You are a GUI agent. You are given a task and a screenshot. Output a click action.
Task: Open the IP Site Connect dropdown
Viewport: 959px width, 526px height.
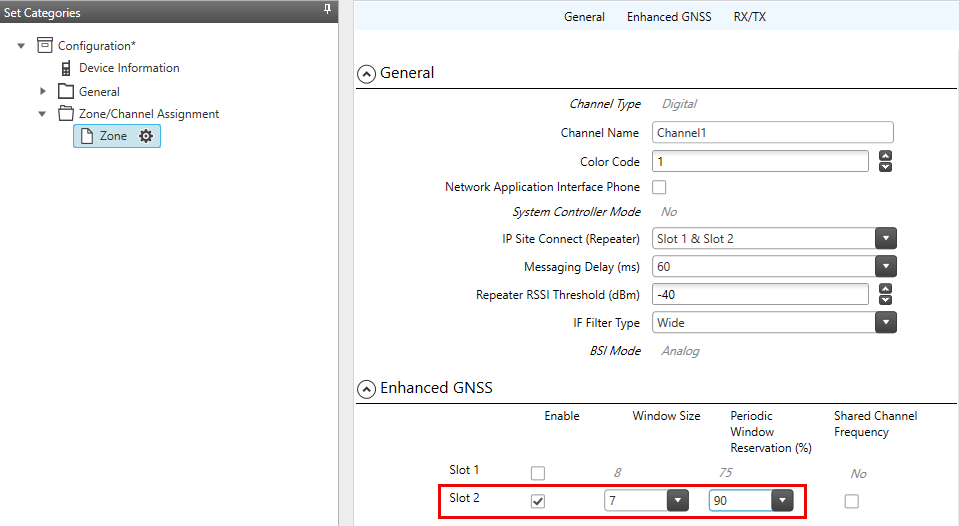tap(885, 239)
